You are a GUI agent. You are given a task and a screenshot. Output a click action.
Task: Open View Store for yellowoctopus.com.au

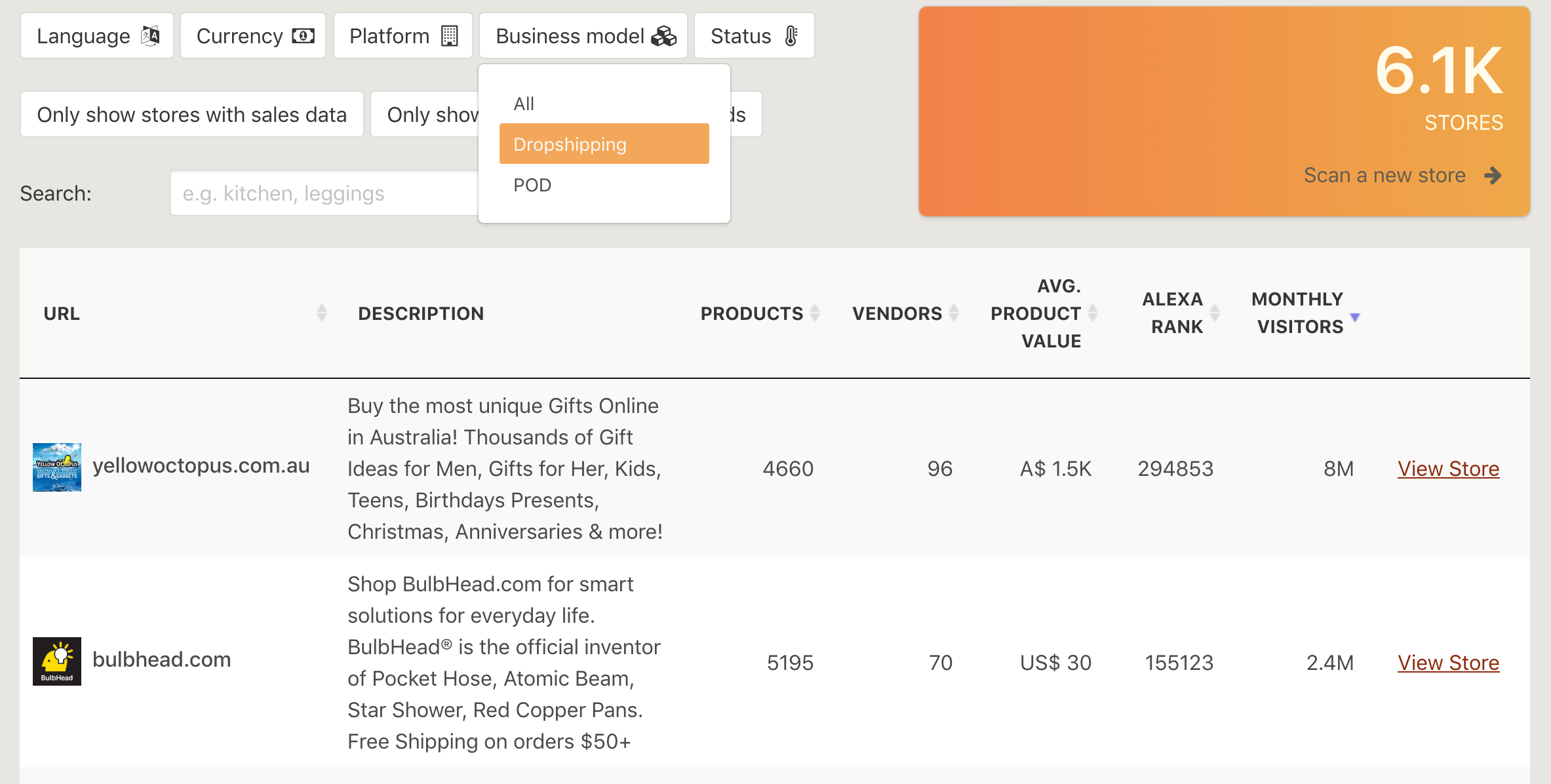tap(1448, 468)
